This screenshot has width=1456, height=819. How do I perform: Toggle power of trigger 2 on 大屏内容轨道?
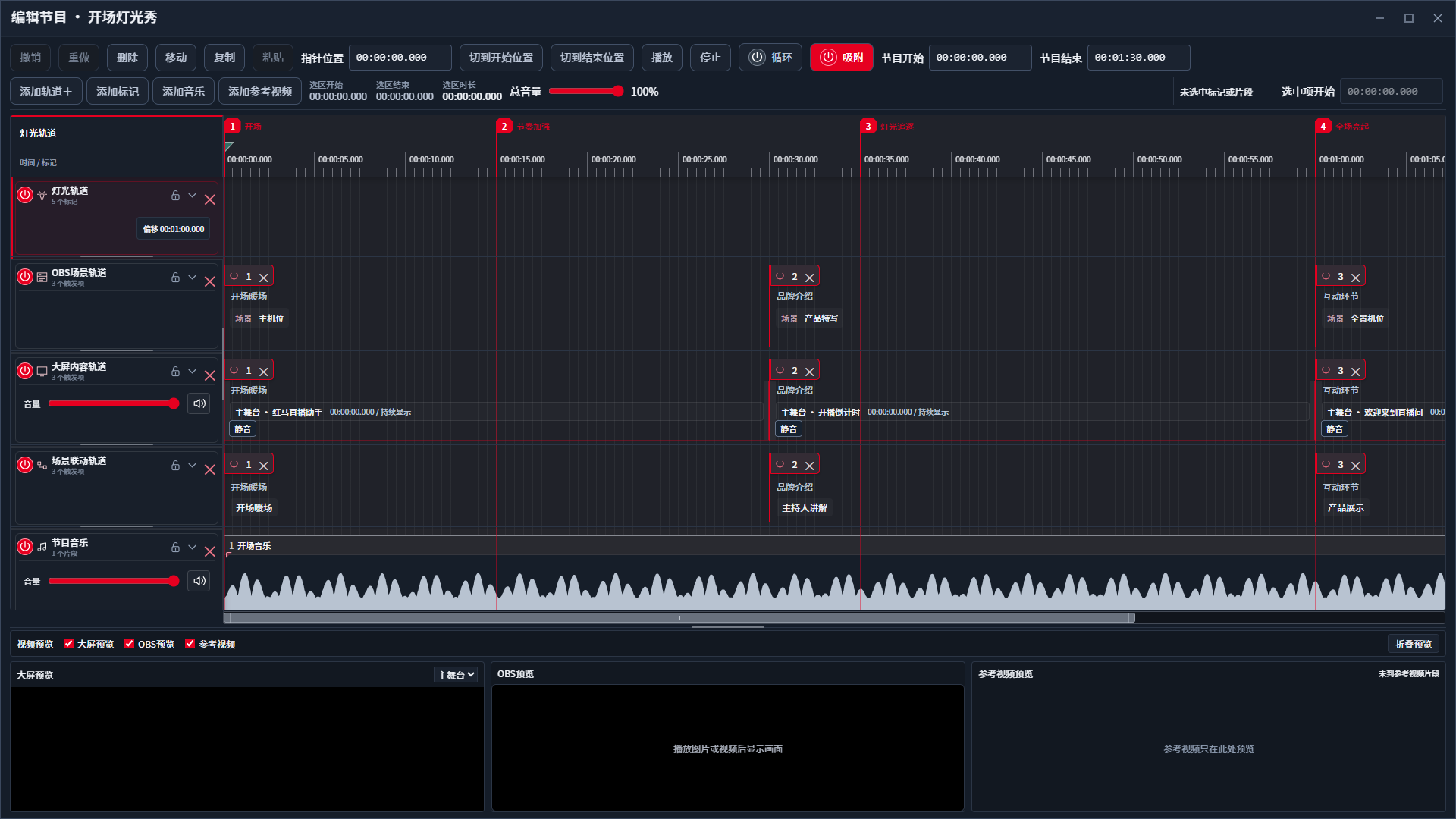pyautogui.click(x=780, y=370)
